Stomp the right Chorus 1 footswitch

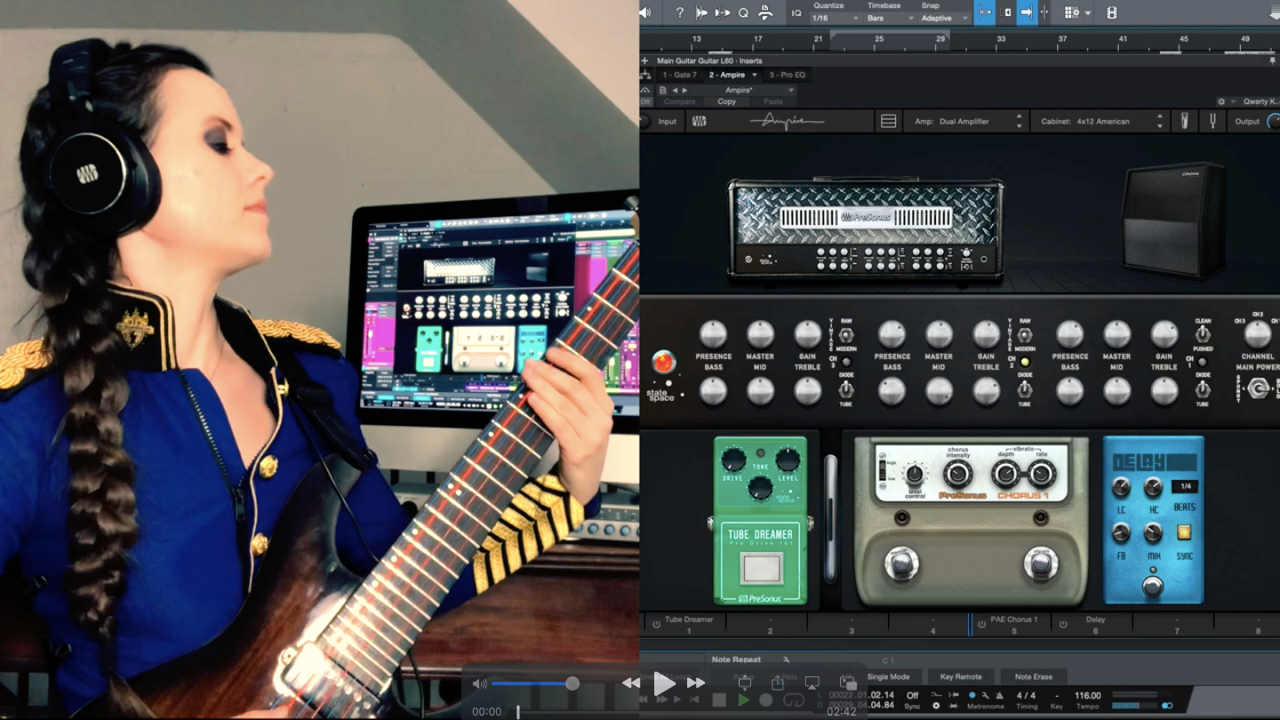click(1041, 564)
